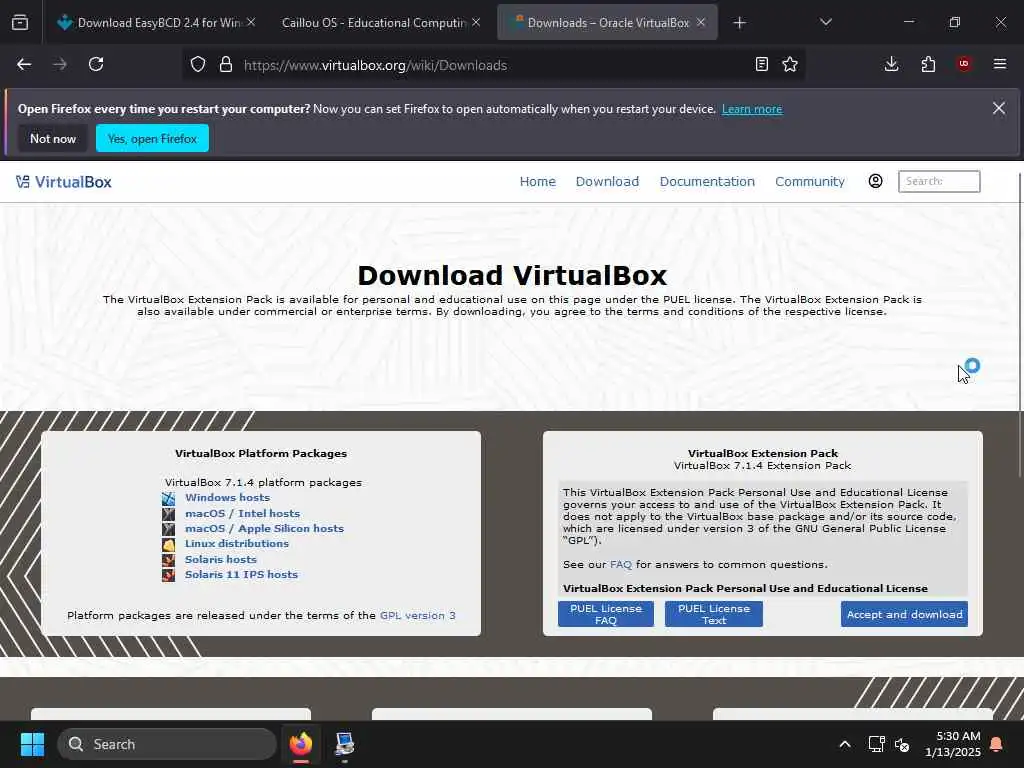Screen dimensions: 1024x768
Task: Open the Community navigation item
Action: pyautogui.click(x=810, y=182)
